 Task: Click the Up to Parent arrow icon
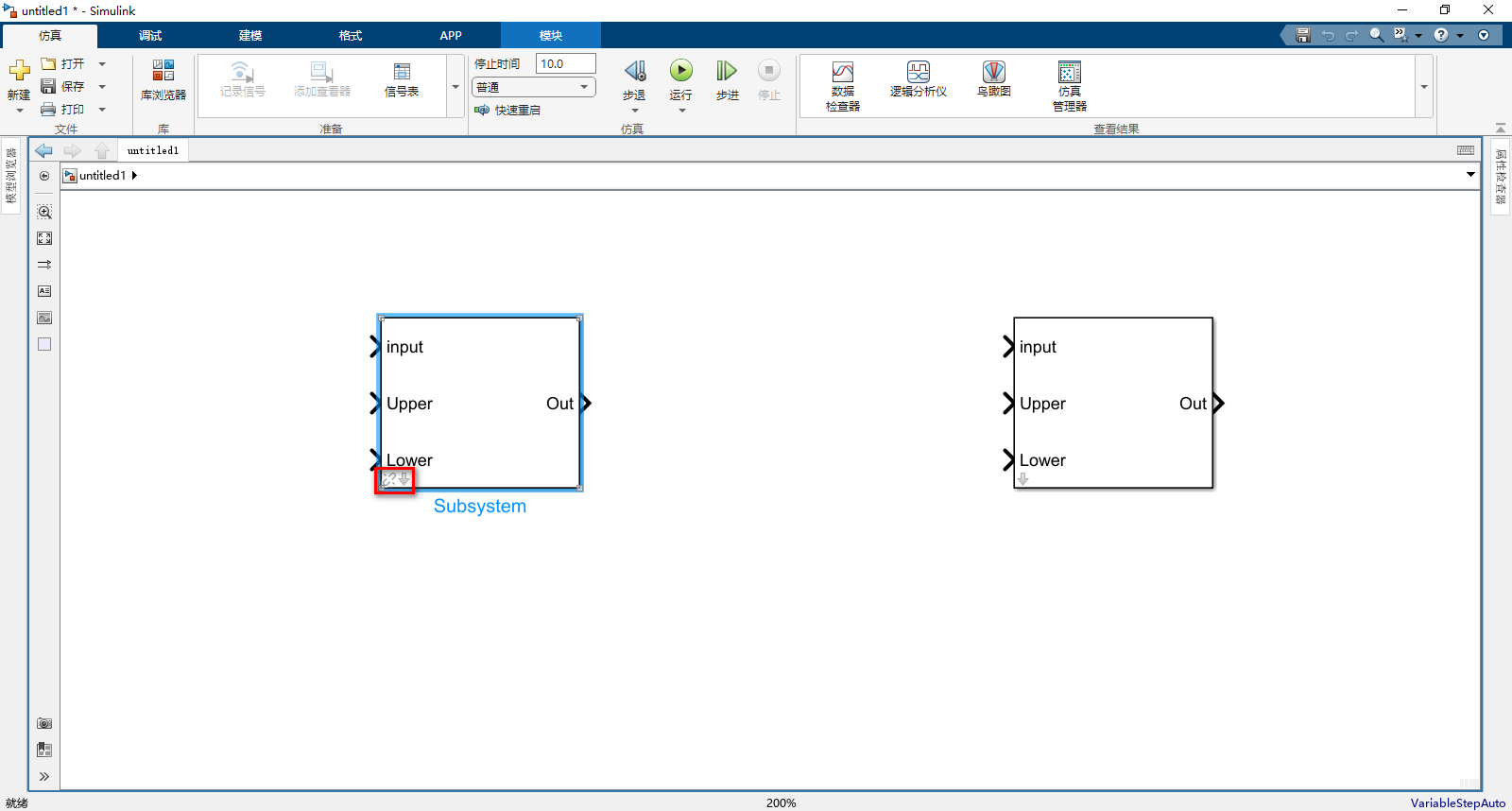coord(101,150)
